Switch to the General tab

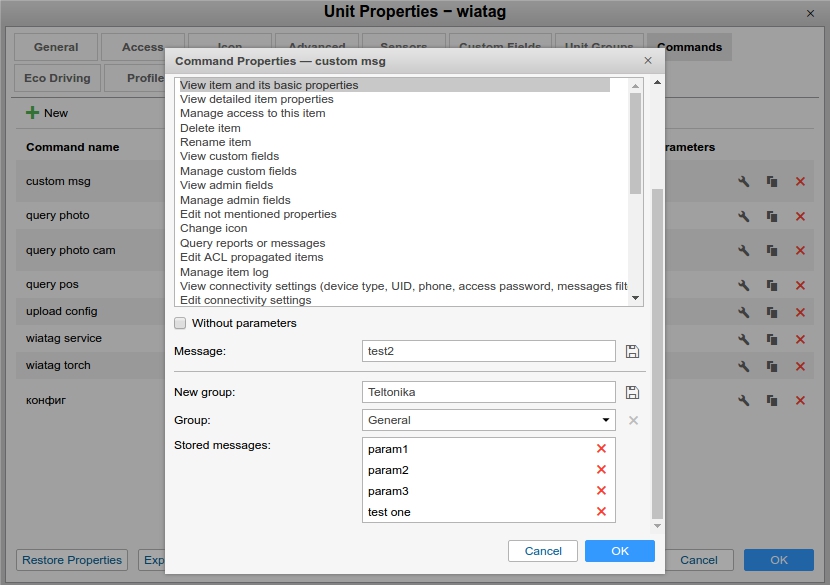coord(56,47)
